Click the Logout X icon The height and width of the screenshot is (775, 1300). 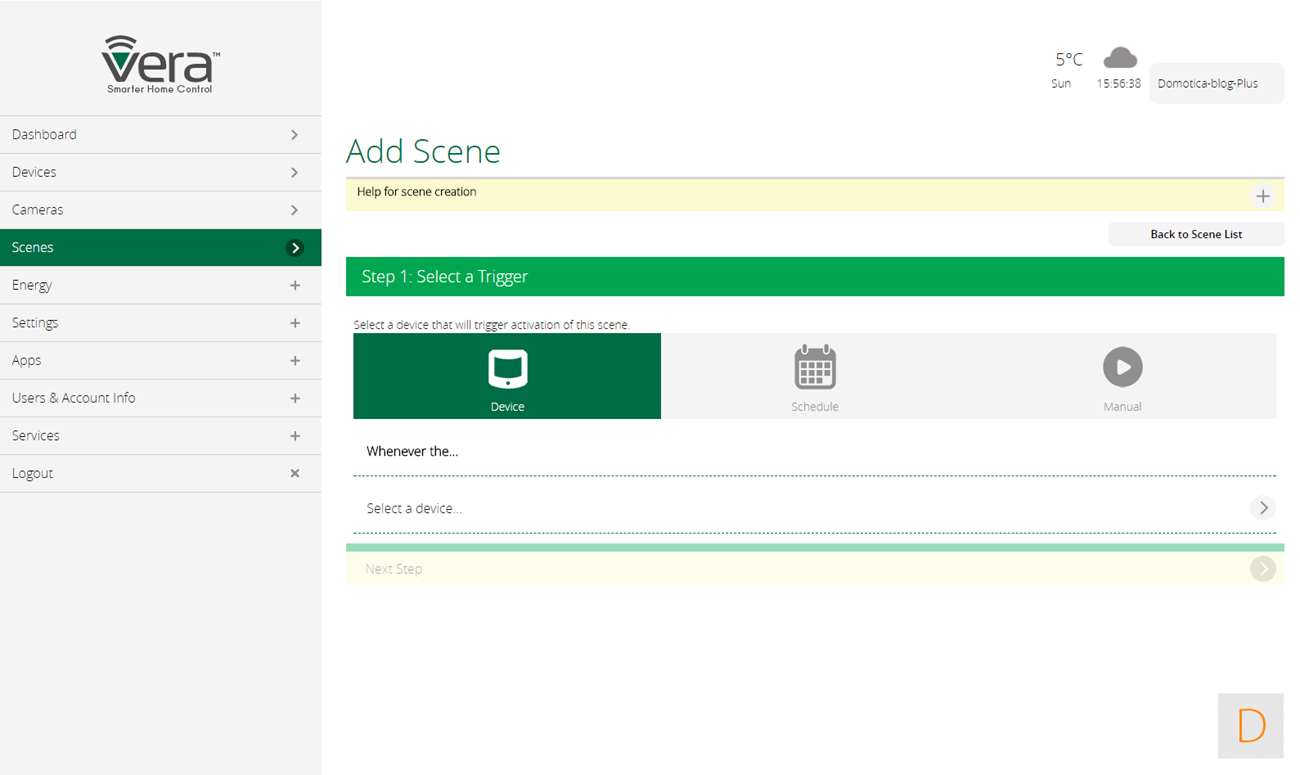click(294, 473)
